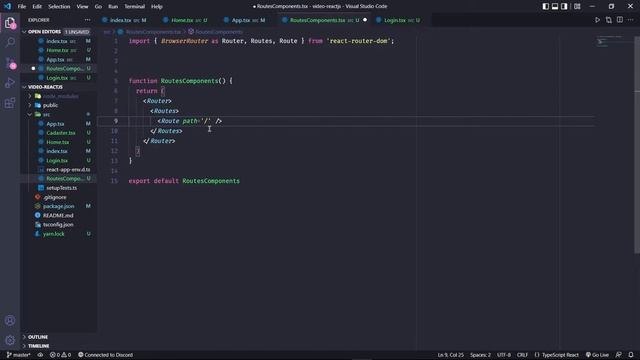Open changes compare icon in editor toolbar
640x360 pixels.
pos(609,20)
